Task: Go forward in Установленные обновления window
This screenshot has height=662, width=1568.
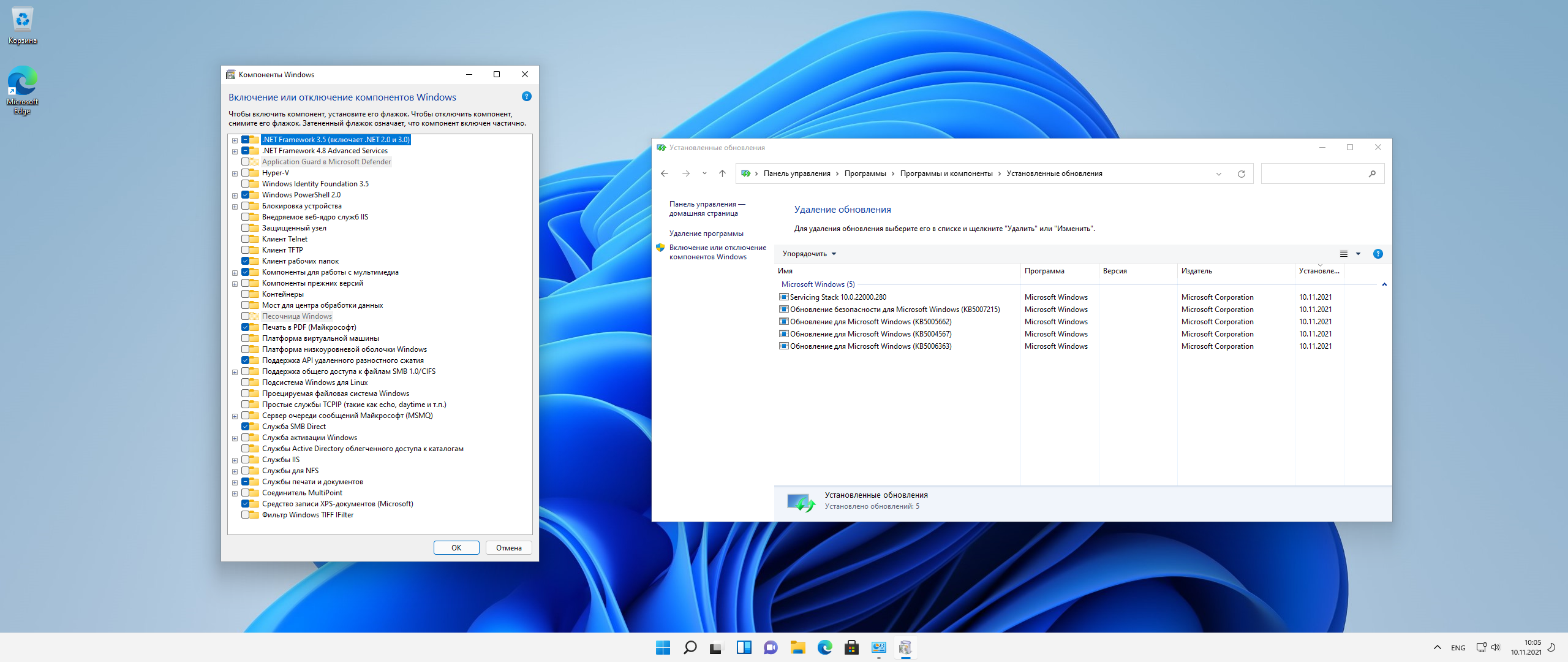Action: point(686,173)
